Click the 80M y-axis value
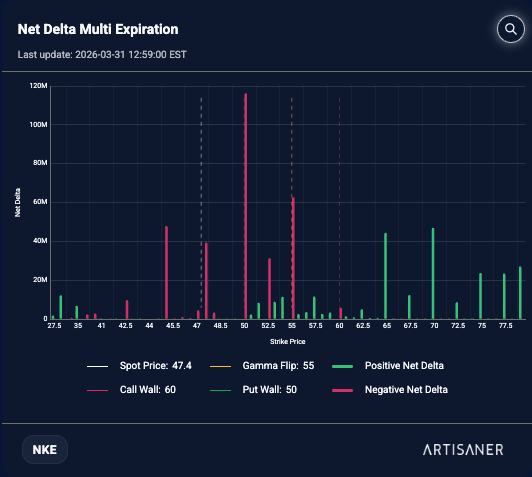 (x=40, y=163)
